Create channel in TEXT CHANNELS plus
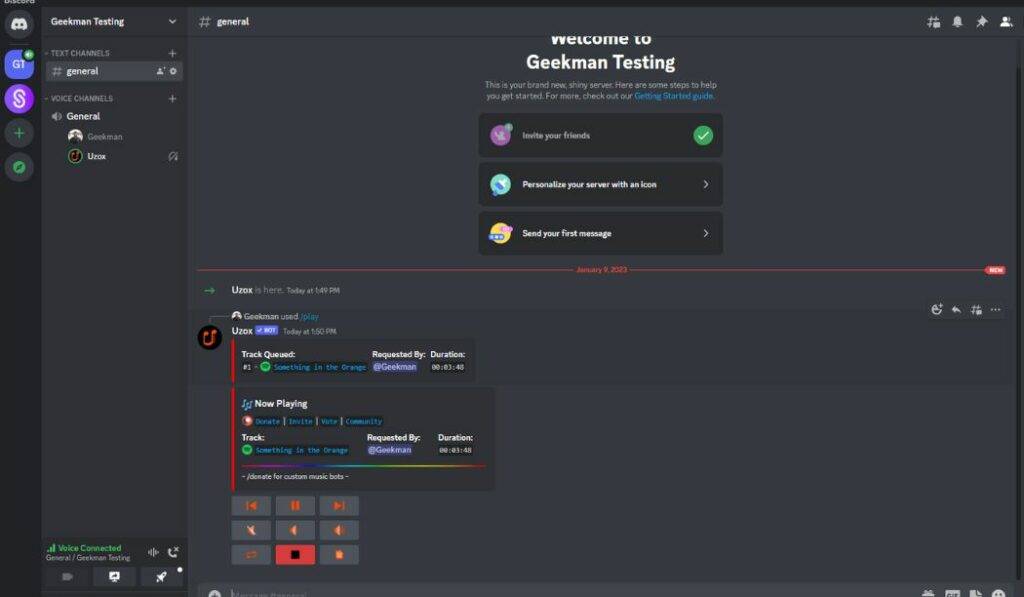Image resolution: width=1024 pixels, height=597 pixels. [x=172, y=53]
